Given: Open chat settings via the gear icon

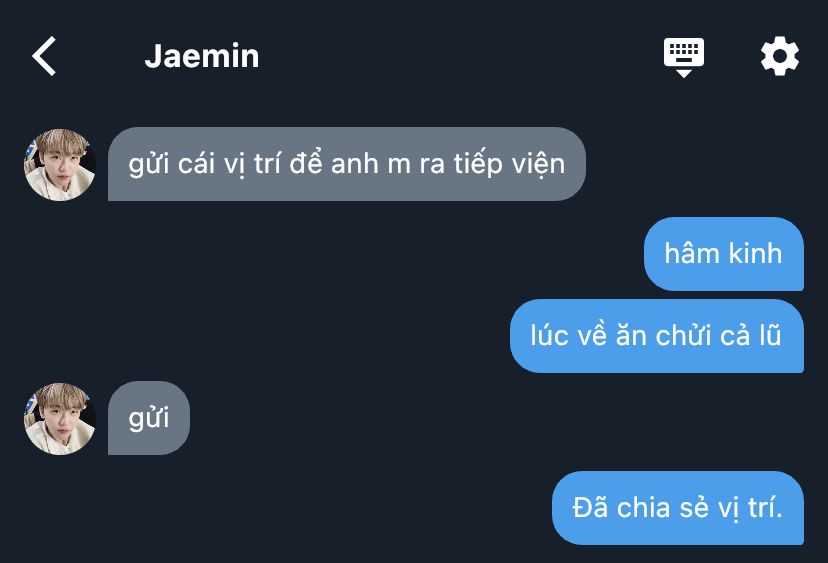Looking at the screenshot, I should [x=779, y=56].
